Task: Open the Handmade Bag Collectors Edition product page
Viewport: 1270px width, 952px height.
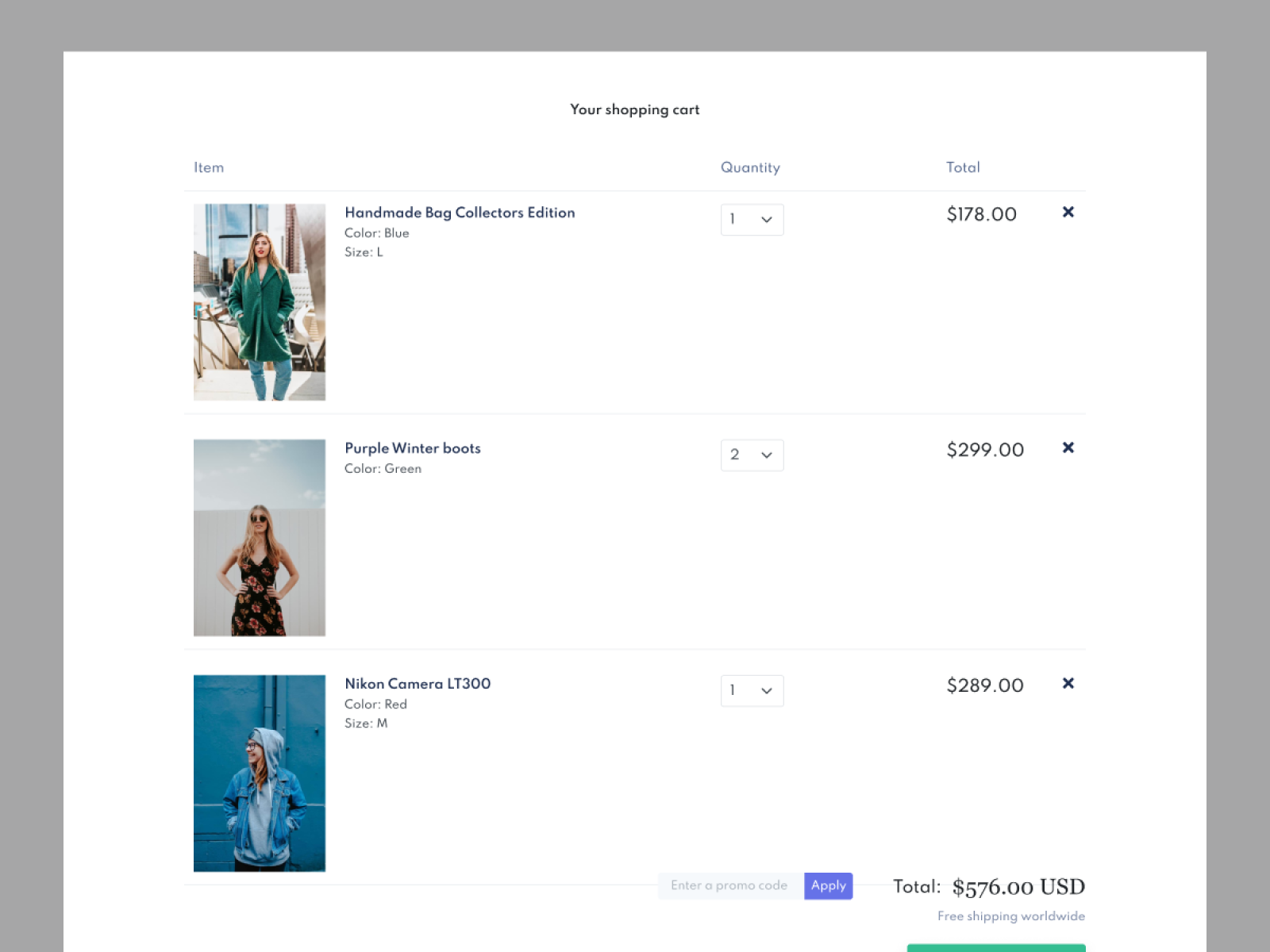Action: click(x=460, y=213)
